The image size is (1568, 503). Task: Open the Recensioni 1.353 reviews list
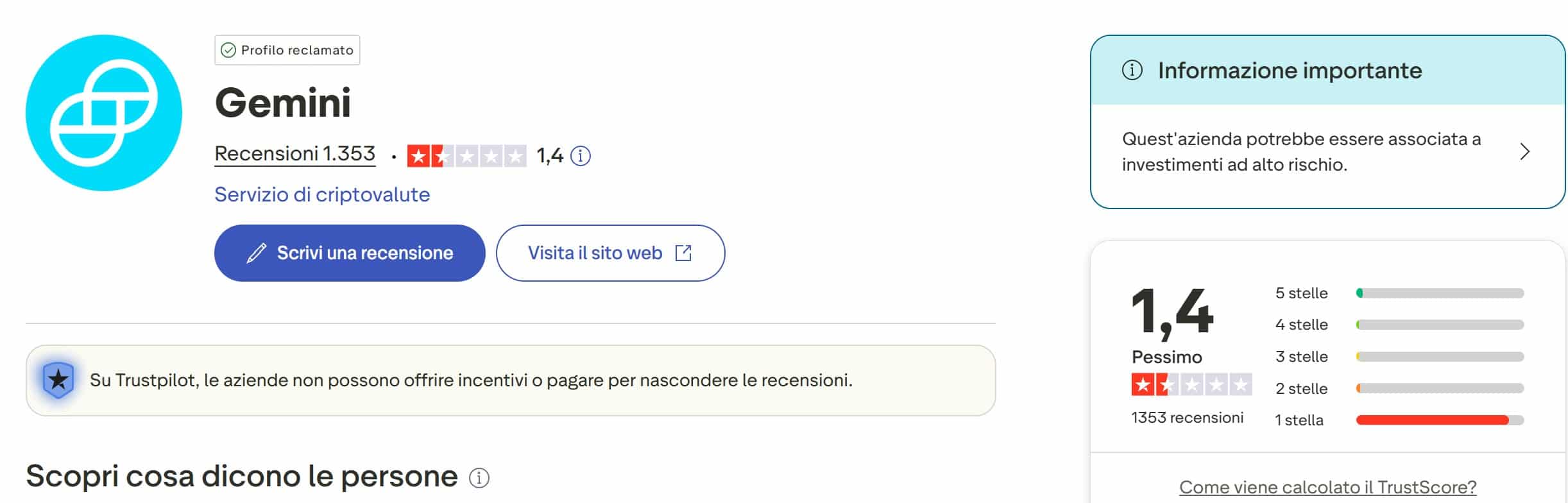pos(294,153)
